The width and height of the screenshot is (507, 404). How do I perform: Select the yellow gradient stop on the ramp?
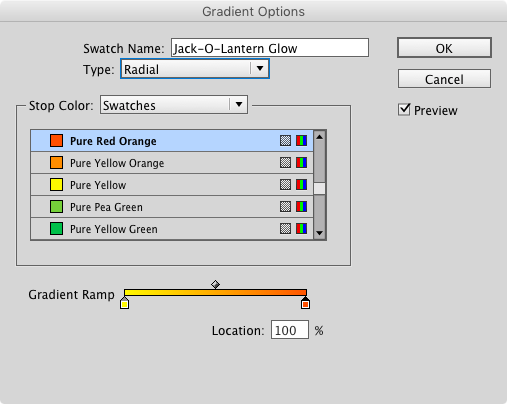(x=124, y=303)
